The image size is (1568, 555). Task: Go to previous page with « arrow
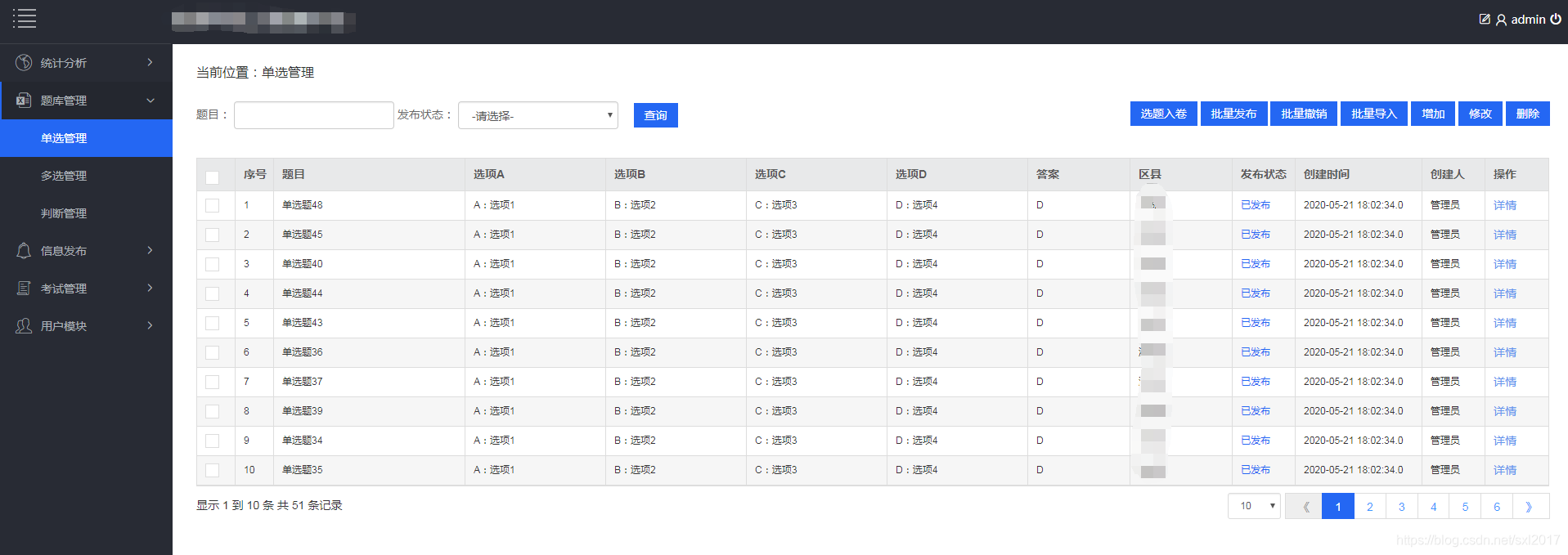tap(1304, 507)
